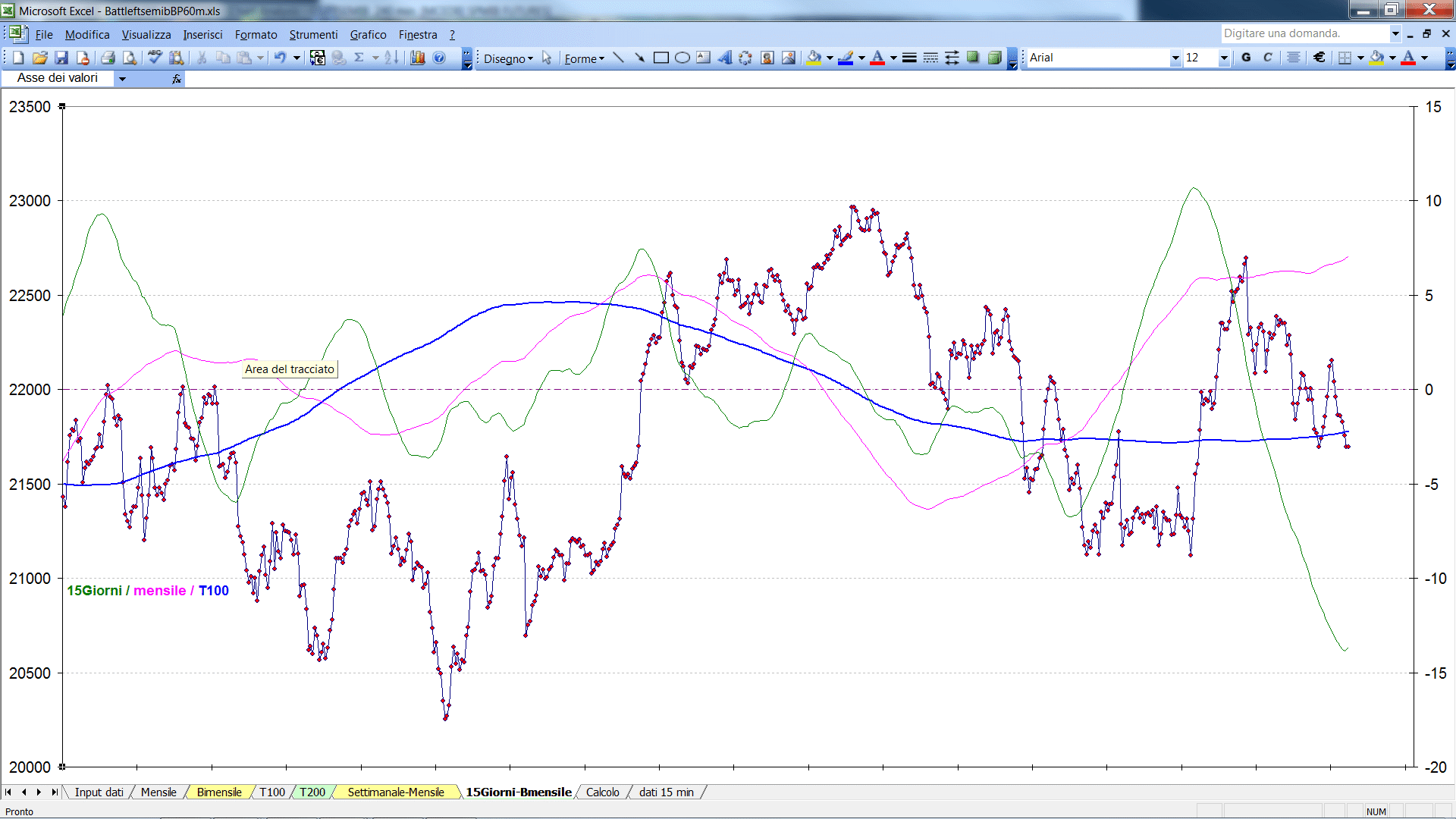Apply 3-D style
This screenshot has width=1456, height=819.
point(994,58)
